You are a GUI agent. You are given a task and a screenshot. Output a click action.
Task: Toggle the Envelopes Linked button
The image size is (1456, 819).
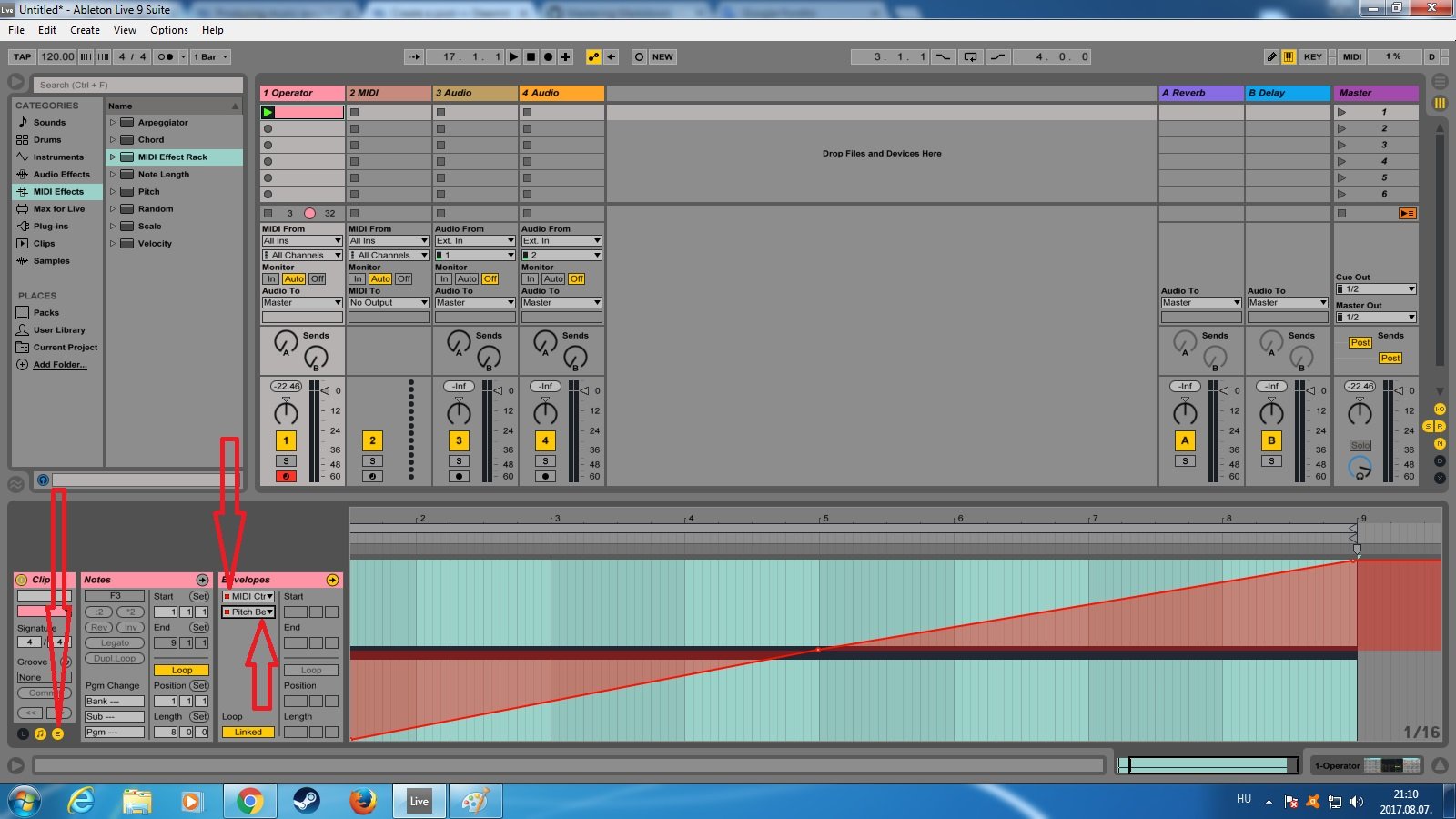(248, 732)
